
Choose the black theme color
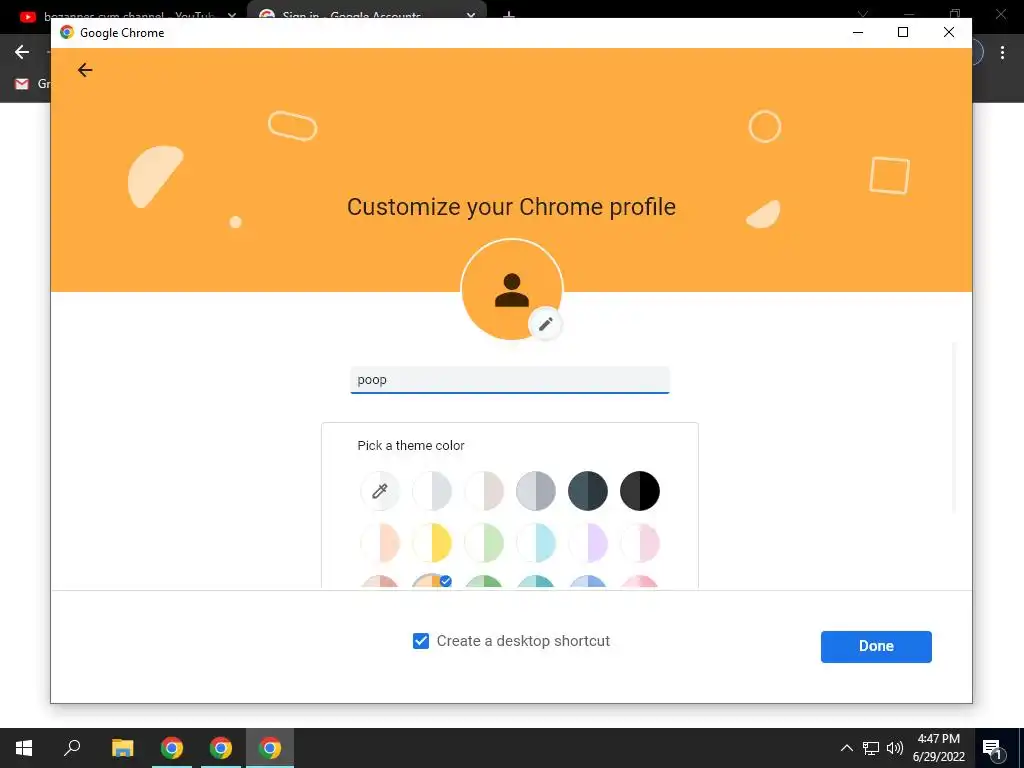(x=640, y=490)
